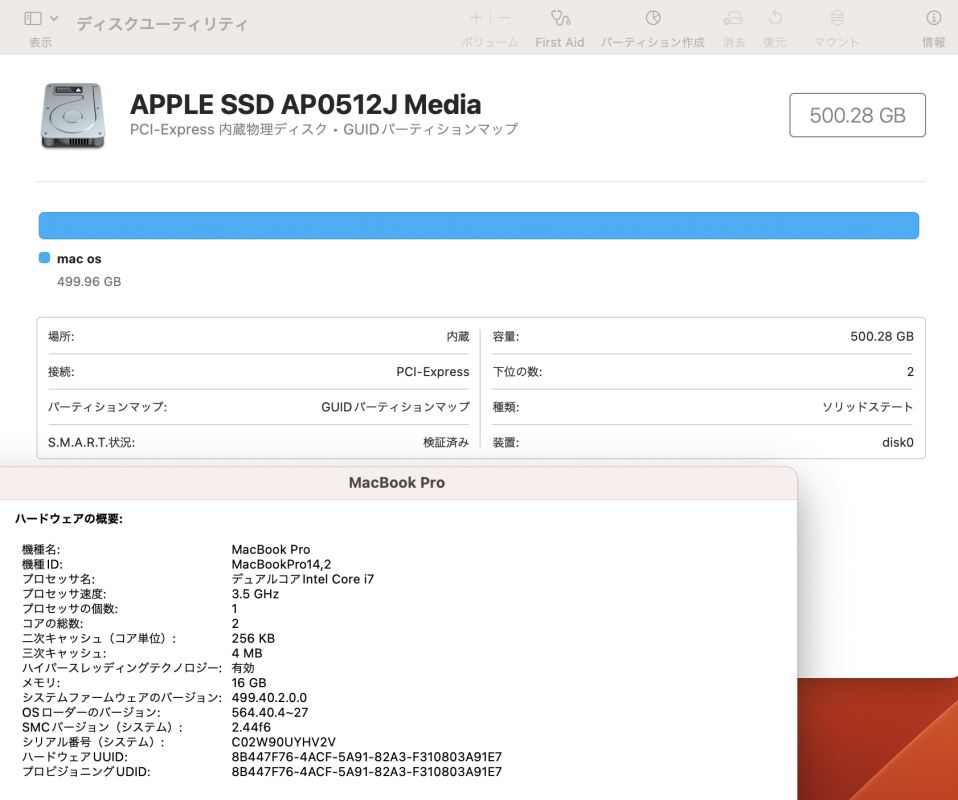Click the PCI-Express value in 接続 row
This screenshot has height=800, width=958.
pos(433,372)
